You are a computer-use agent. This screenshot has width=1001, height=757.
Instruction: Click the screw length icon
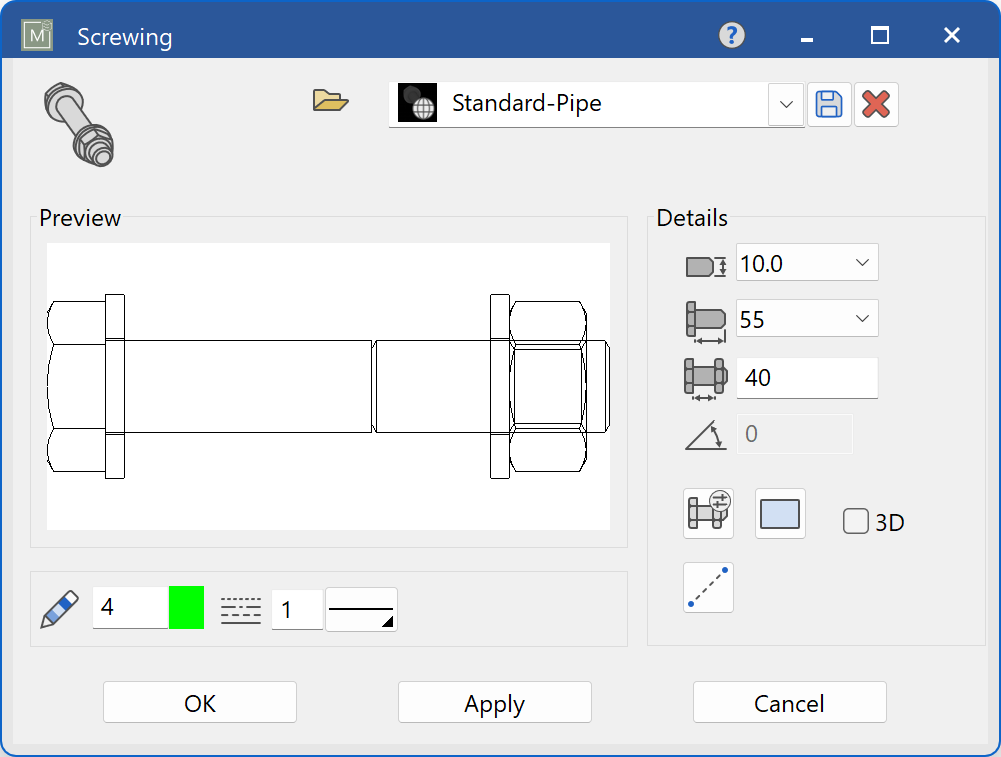[707, 318]
